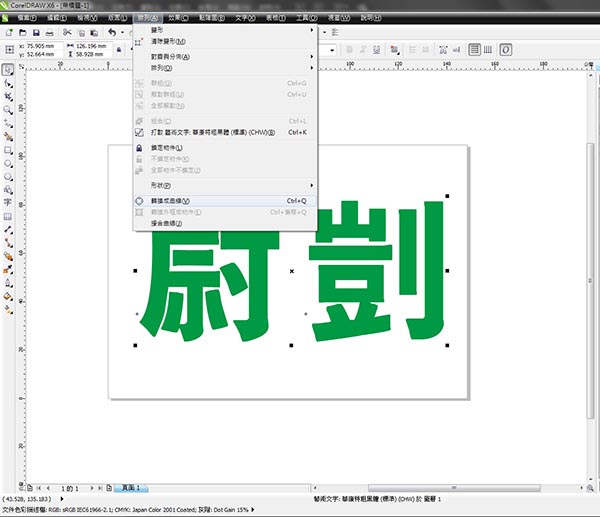
Task: Open the font size dropdown arrow
Action: (x=334, y=48)
